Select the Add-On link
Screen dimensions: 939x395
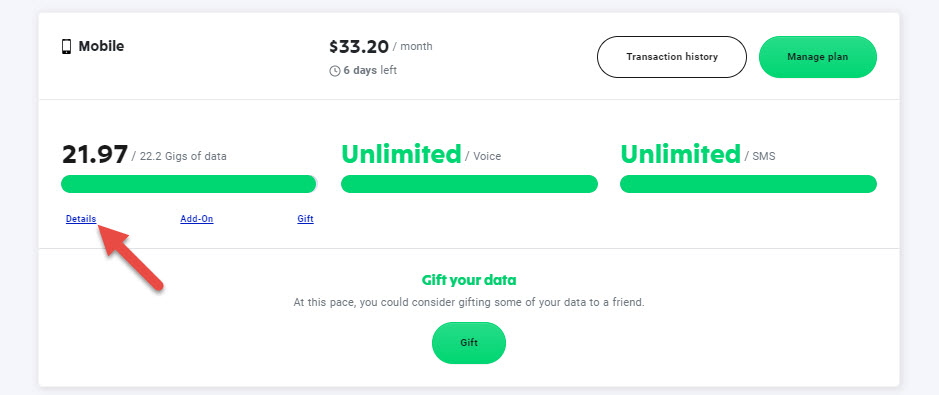pyautogui.click(x=196, y=219)
